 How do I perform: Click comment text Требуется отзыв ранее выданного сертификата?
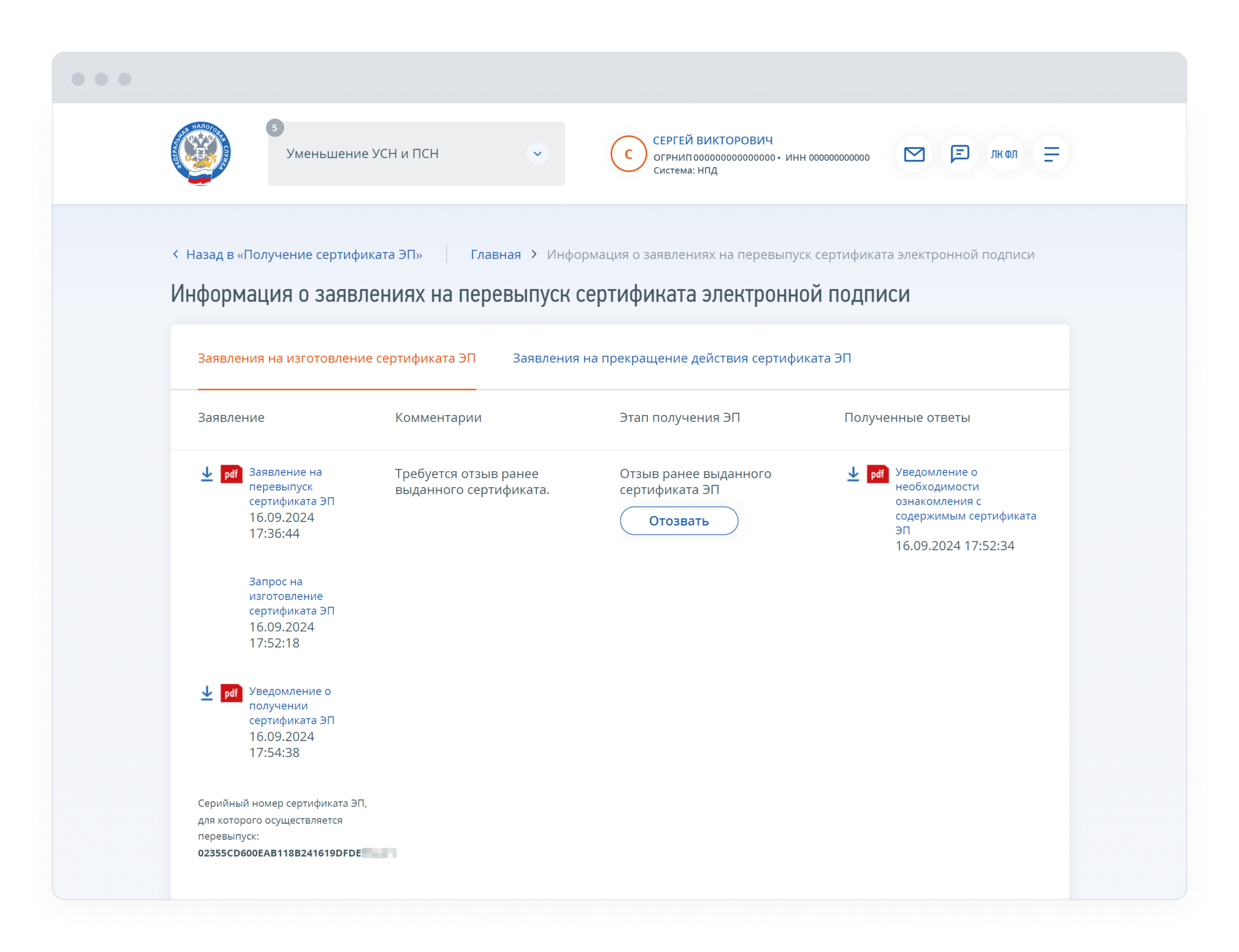pyautogui.click(x=472, y=481)
